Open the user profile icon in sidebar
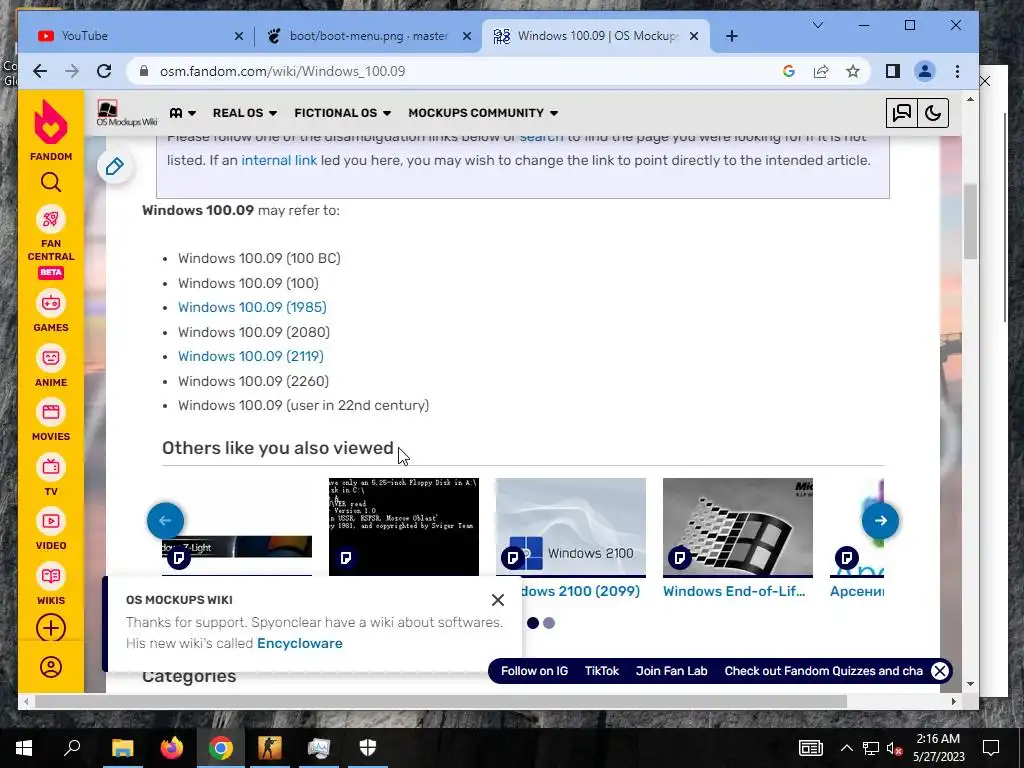 pos(51,667)
